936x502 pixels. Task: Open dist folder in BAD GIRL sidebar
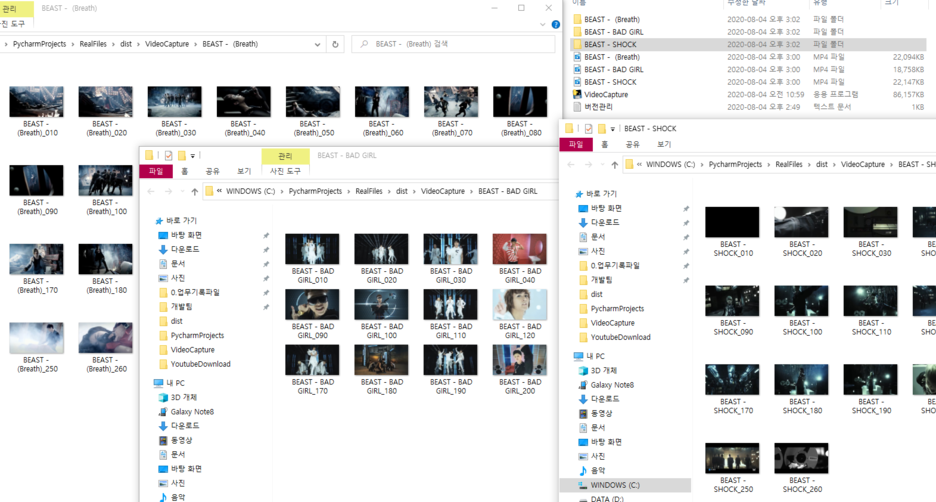pyautogui.click(x=171, y=321)
